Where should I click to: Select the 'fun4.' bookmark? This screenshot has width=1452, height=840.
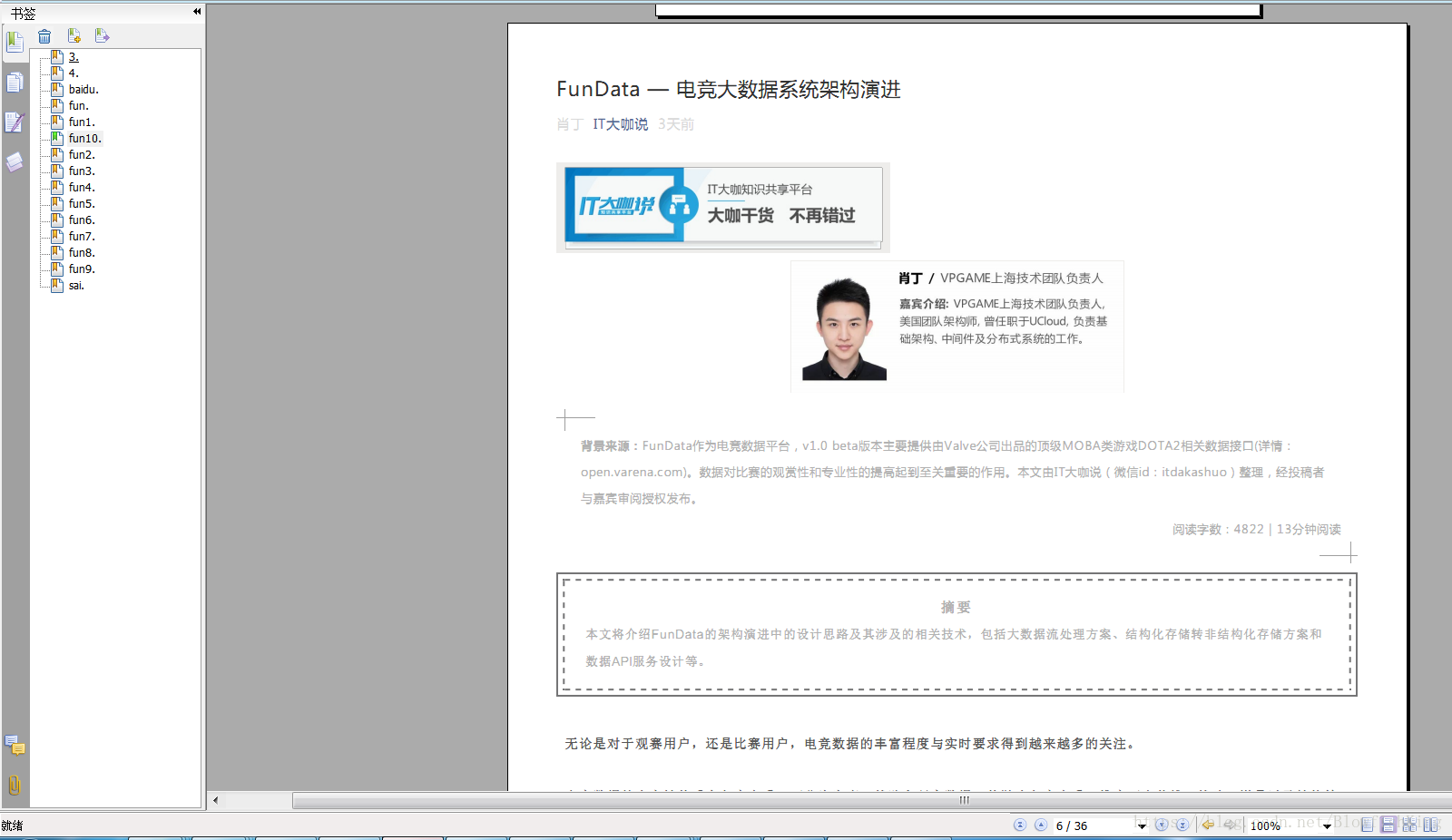[x=82, y=188]
